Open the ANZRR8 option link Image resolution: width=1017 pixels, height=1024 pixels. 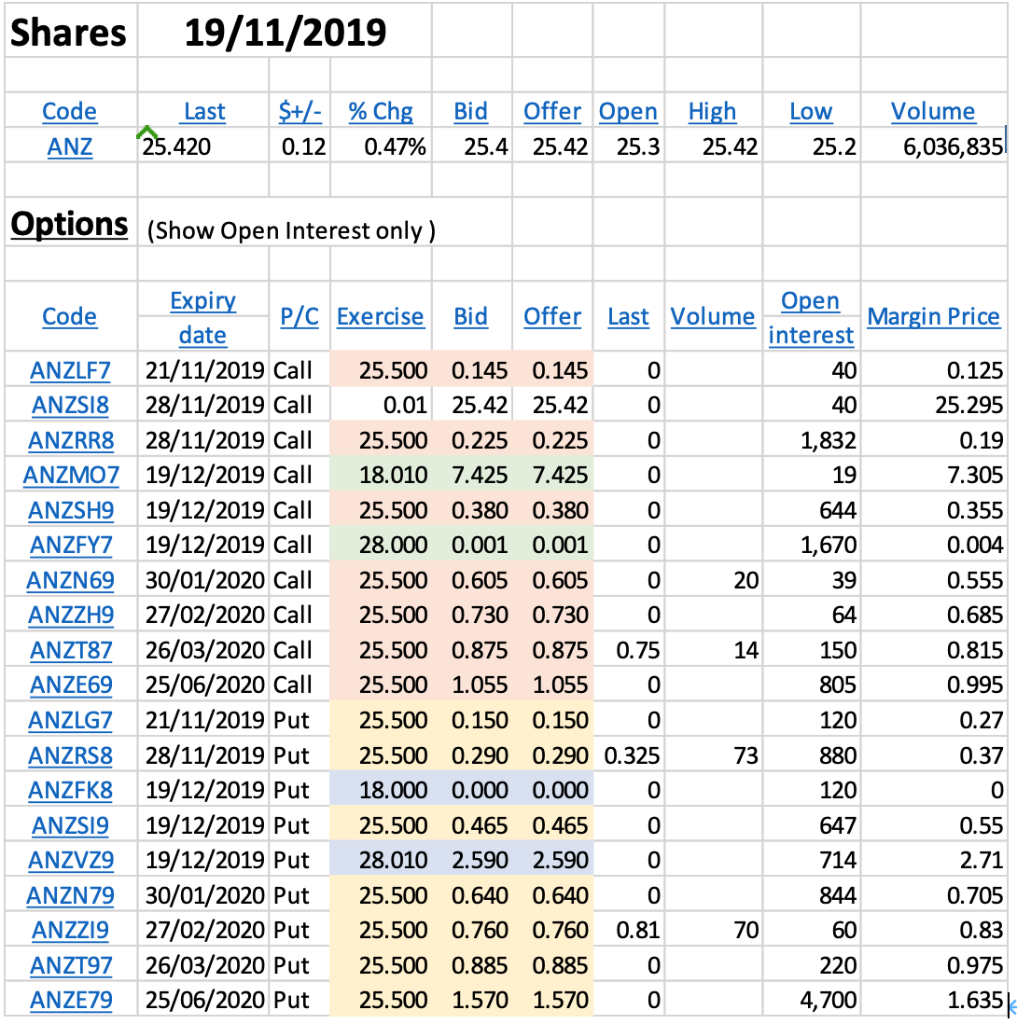pyautogui.click(x=71, y=440)
